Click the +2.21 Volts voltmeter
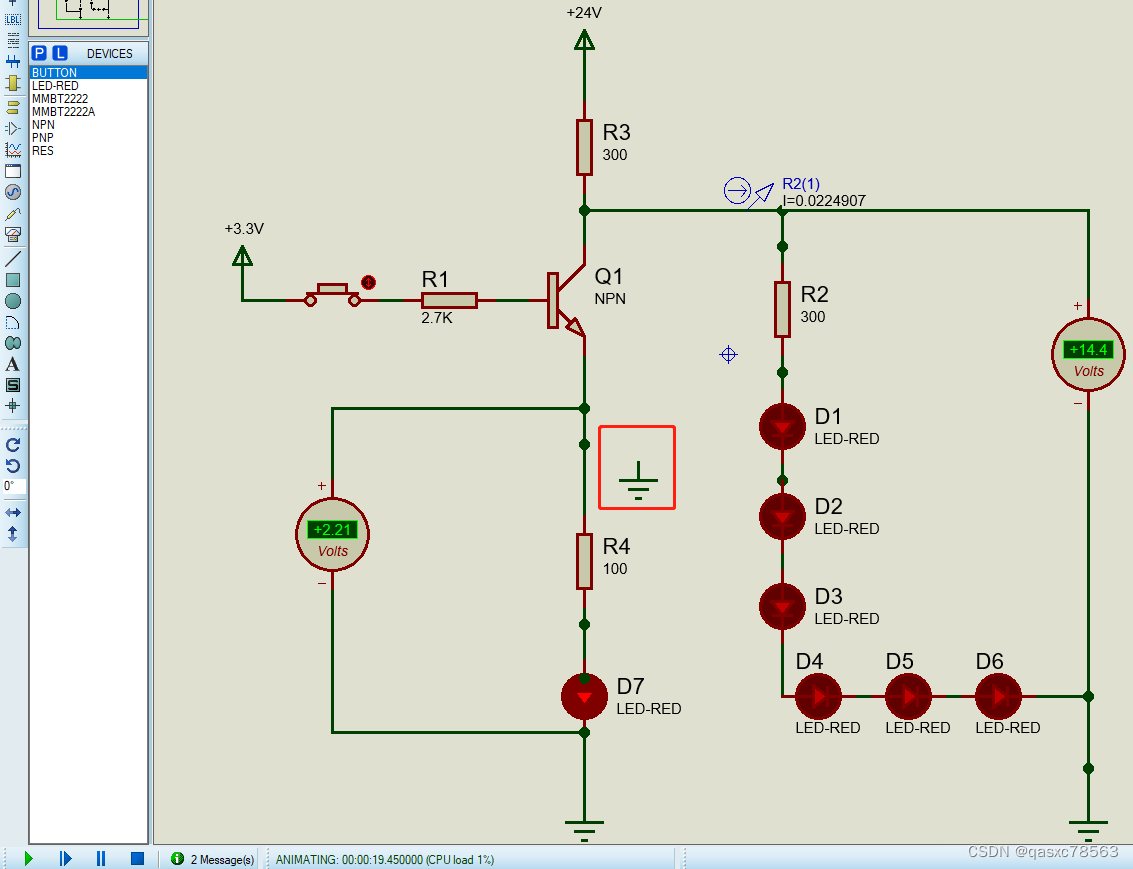Viewport: 1133px width, 869px height. point(332,535)
